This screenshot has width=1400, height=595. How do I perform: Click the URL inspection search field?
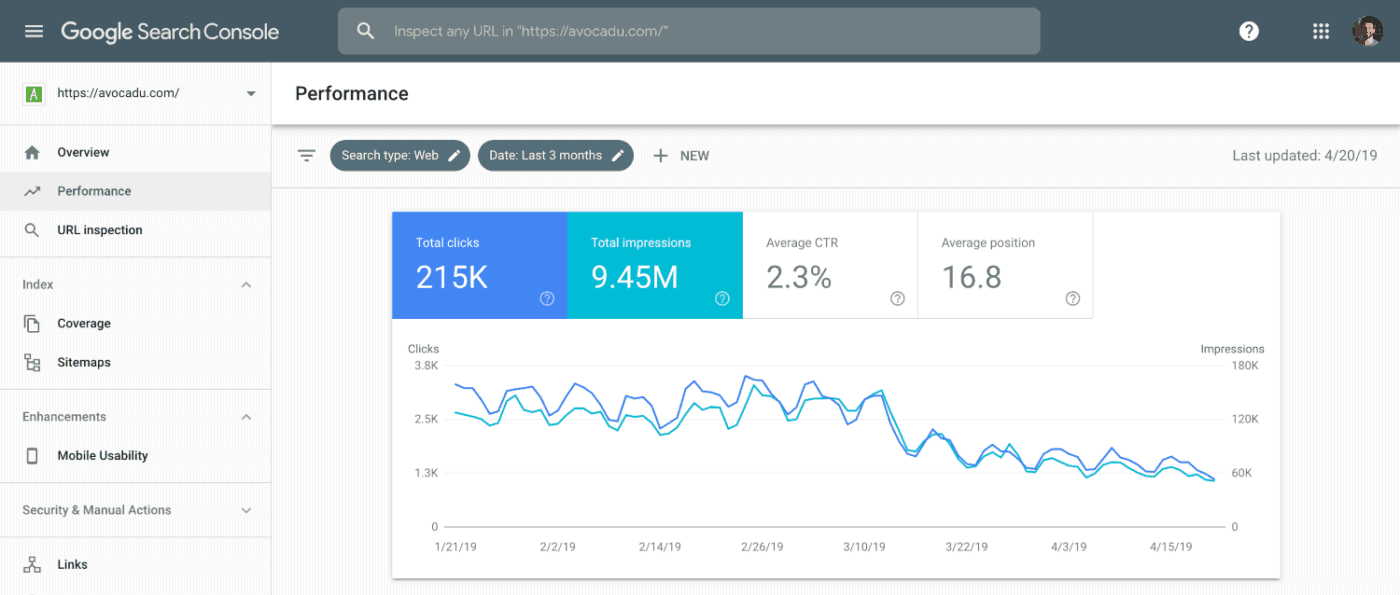coord(690,31)
